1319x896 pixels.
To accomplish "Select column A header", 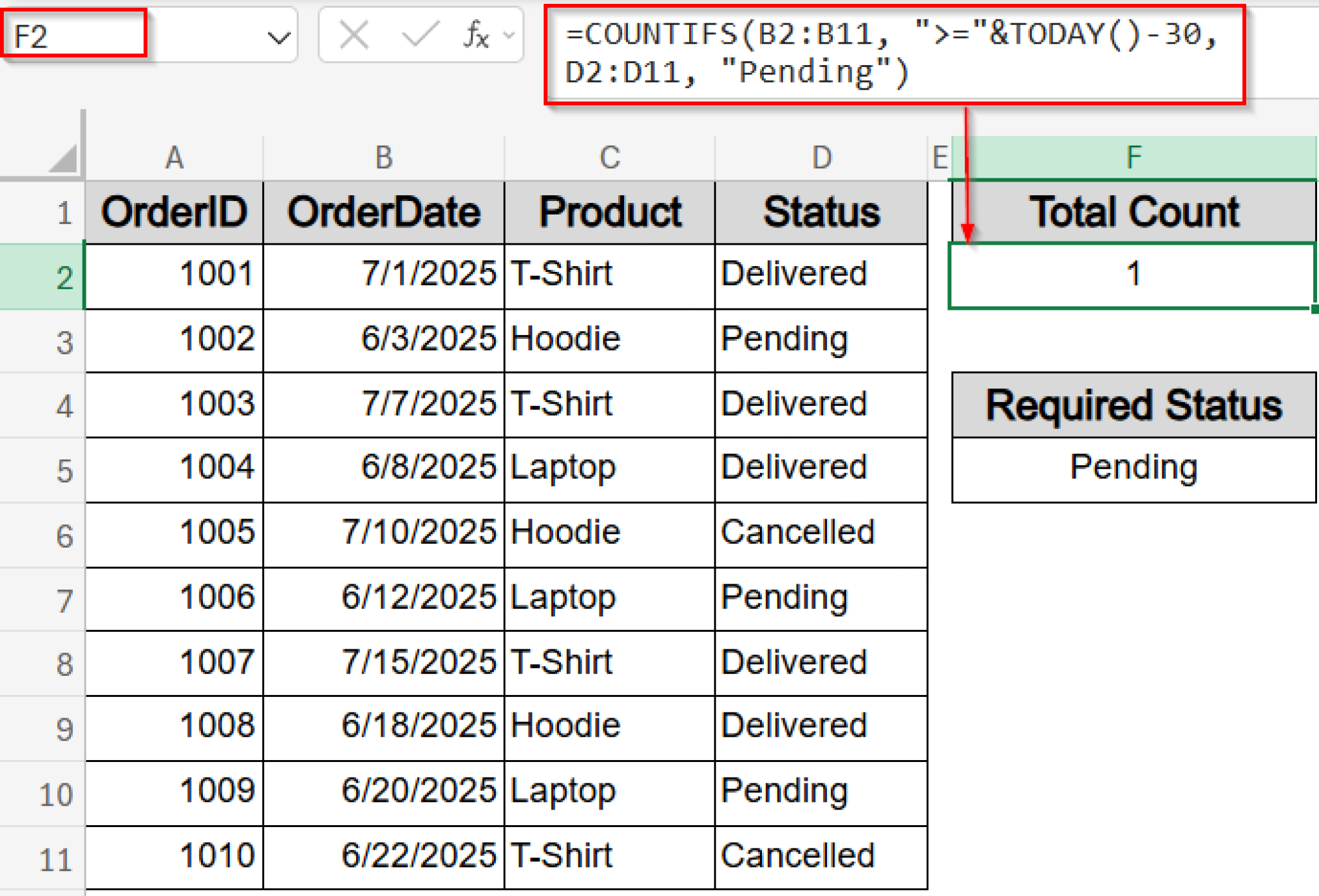I will [174, 157].
